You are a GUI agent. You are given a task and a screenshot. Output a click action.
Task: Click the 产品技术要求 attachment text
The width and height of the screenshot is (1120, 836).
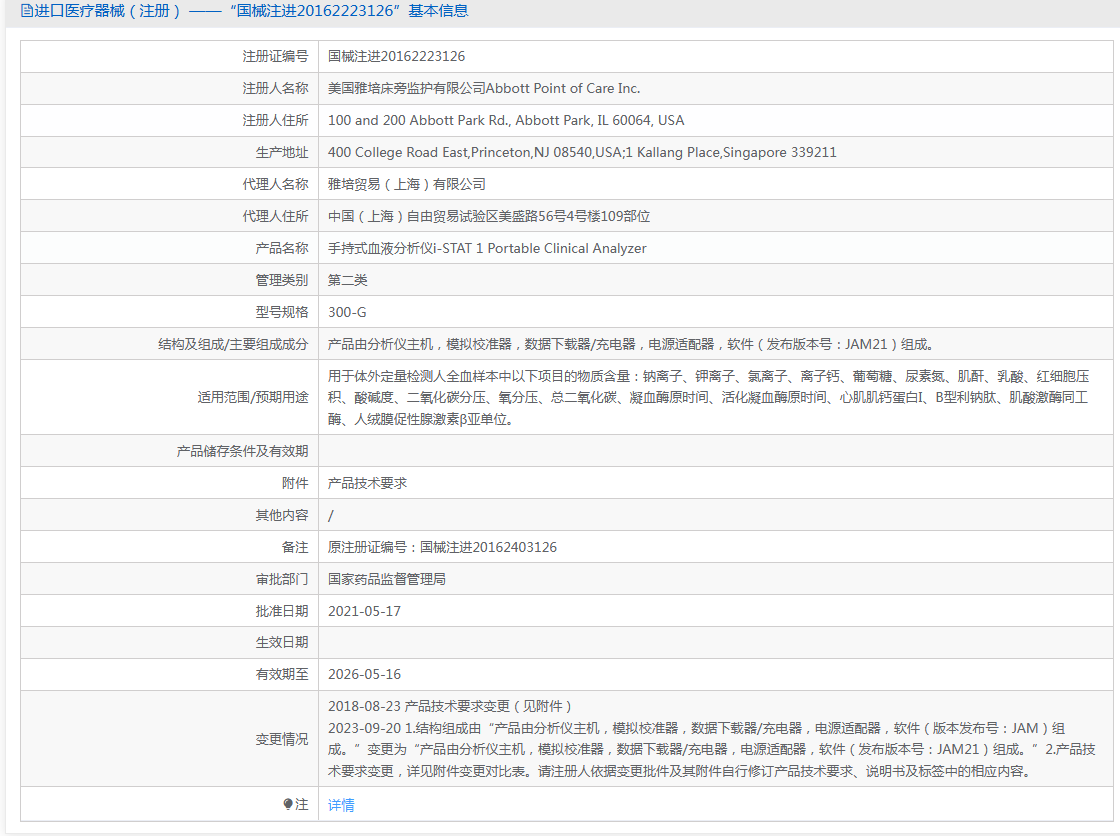tap(367, 484)
